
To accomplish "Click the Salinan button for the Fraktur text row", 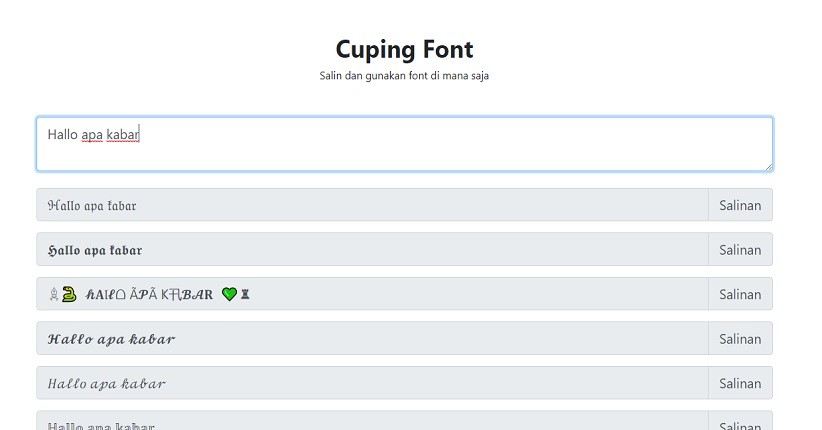I will (x=740, y=205).
